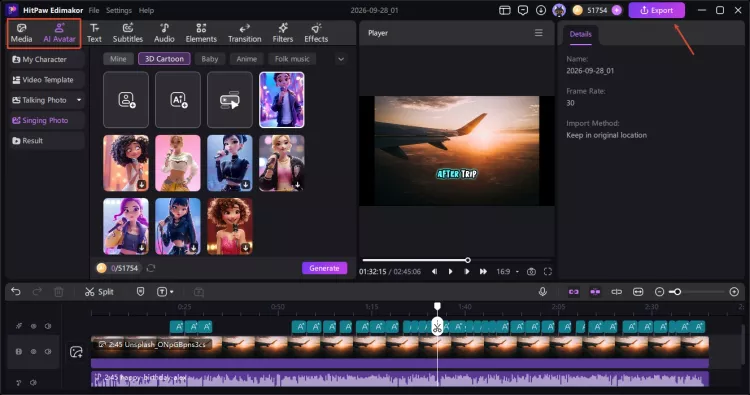Click the add photo upload tile
Viewport: 750px width, 395px height.
[x=126, y=100]
